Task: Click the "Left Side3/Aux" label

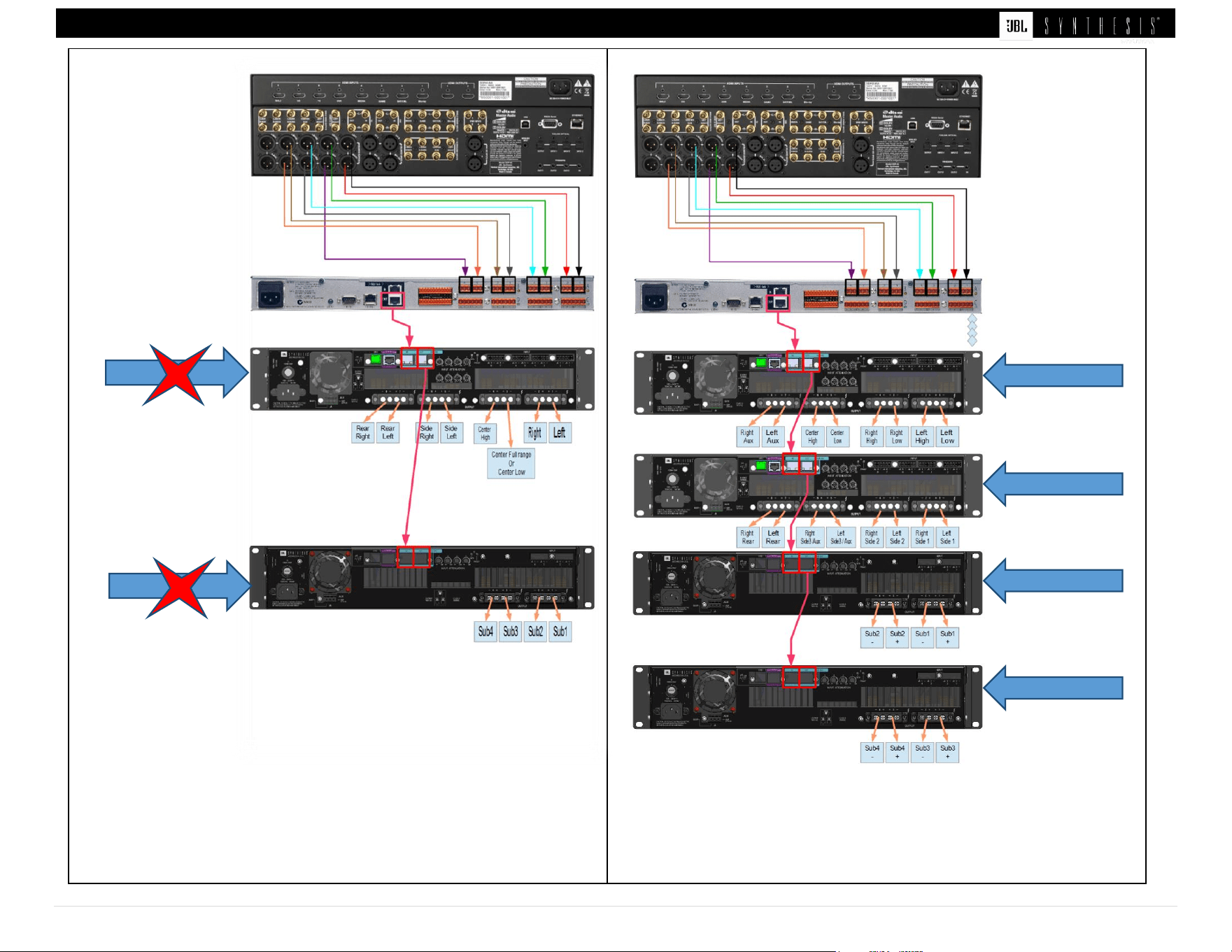Action: pyautogui.click(x=841, y=537)
